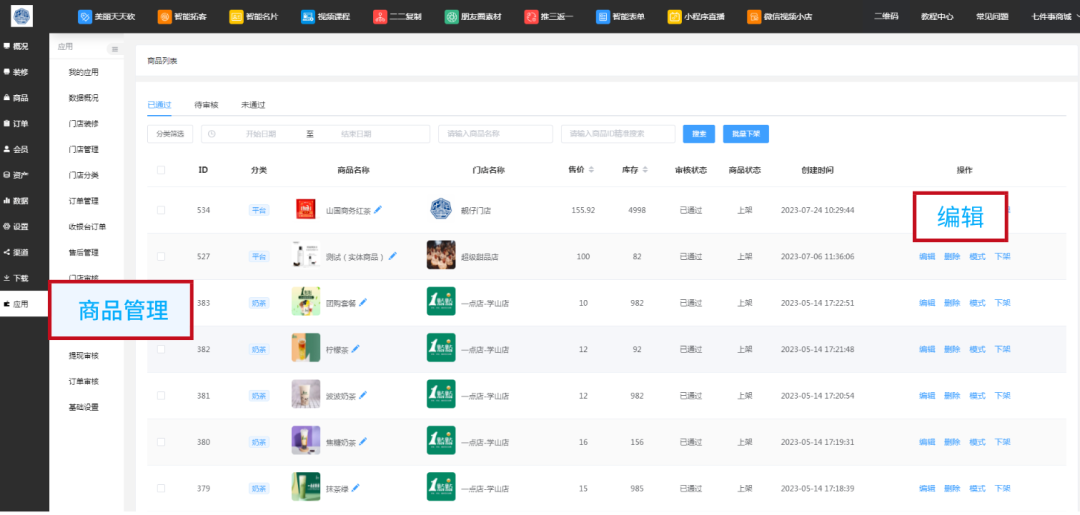Image resolution: width=1080 pixels, height=515 pixels.
Task: Tick checkbox for product ID 382
Action: [161, 349]
